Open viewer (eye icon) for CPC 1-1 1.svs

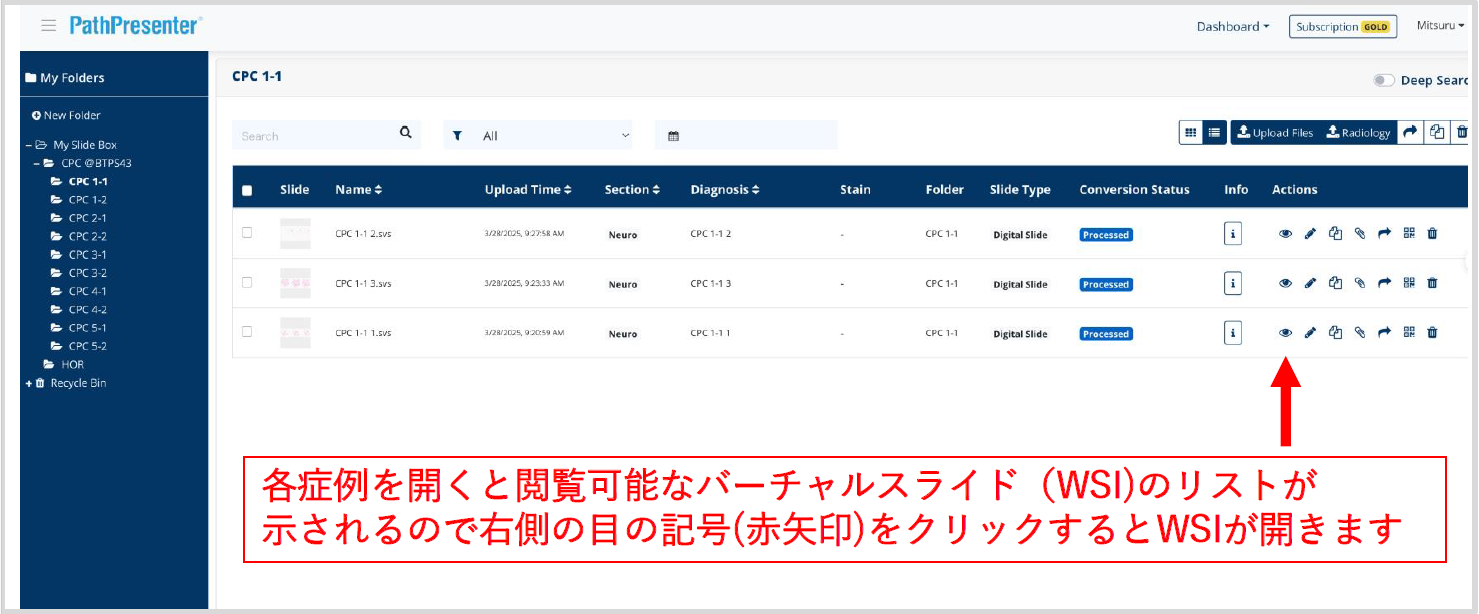pyautogui.click(x=1286, y=333)
